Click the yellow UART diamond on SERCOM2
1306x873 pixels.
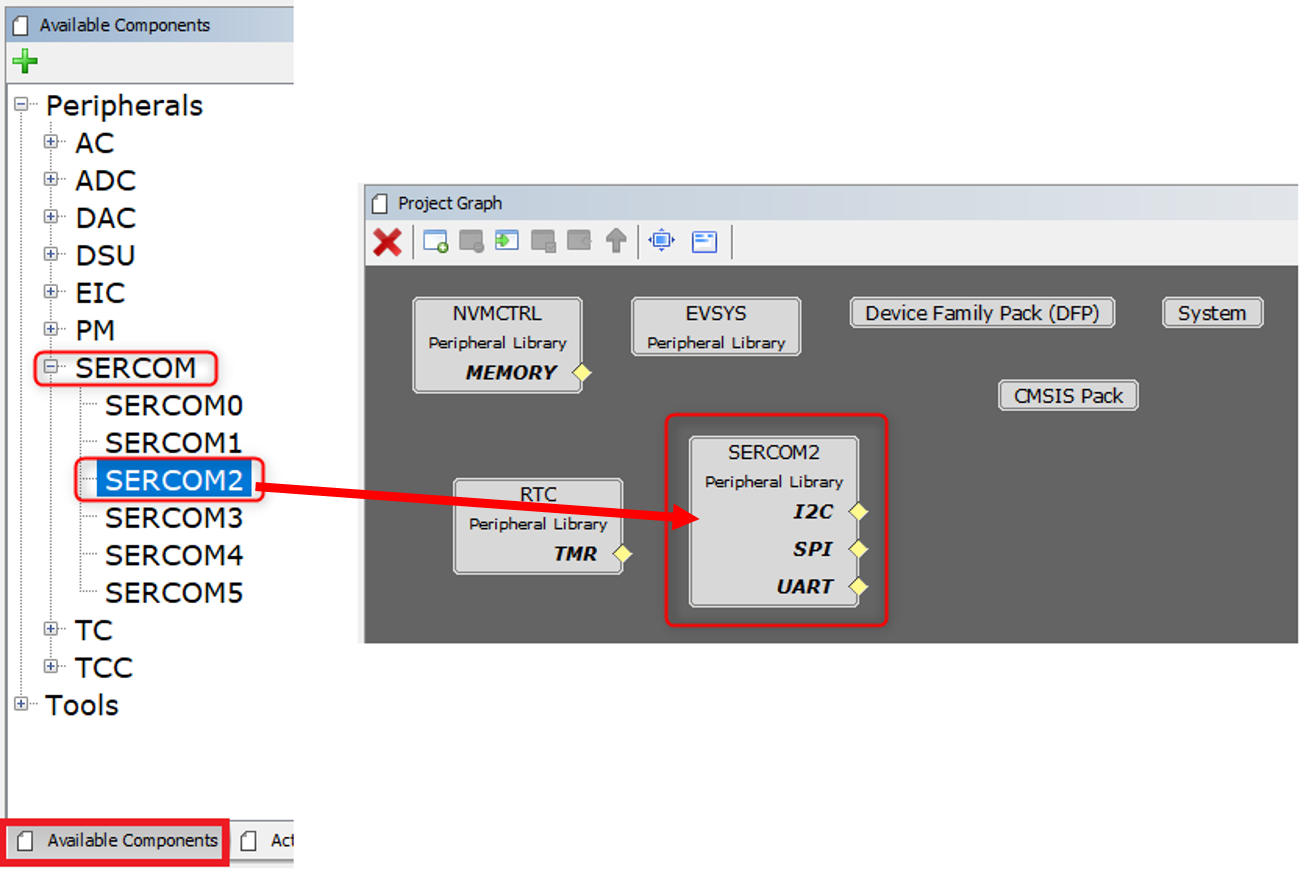(x=858, y=587)
